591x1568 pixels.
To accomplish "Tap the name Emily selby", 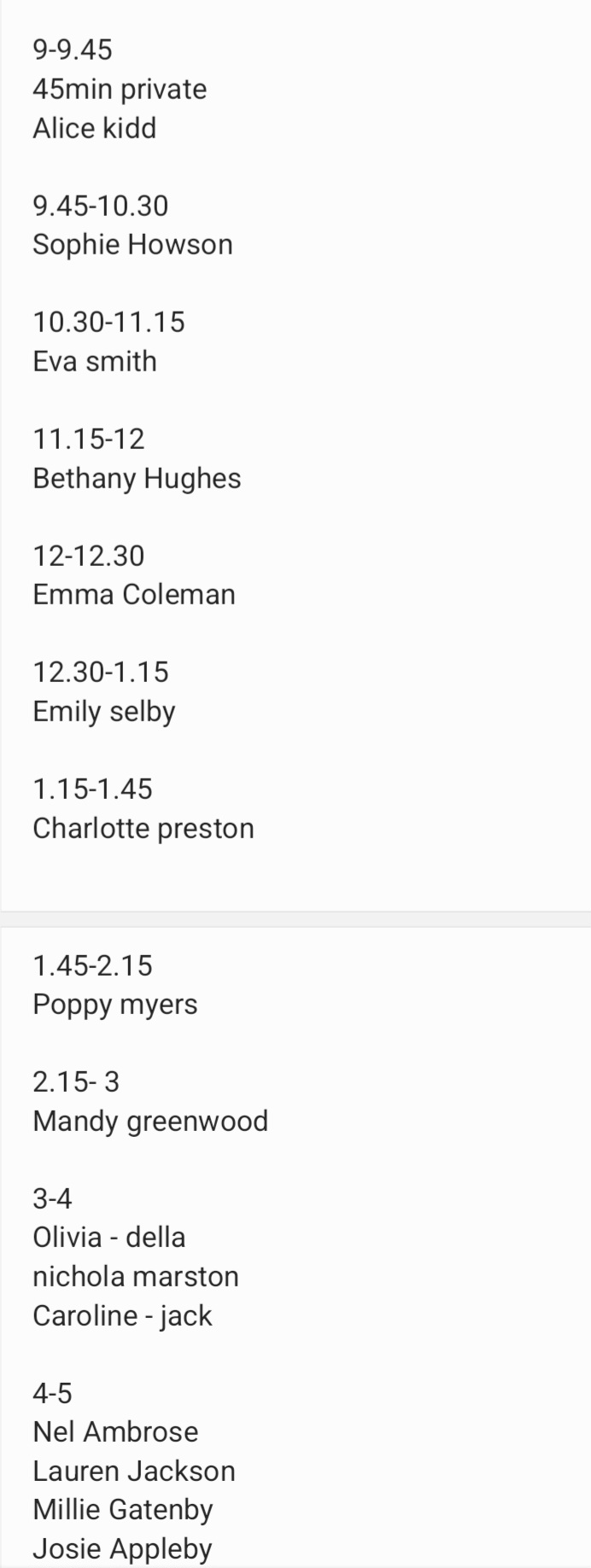I will pos(104,712).
